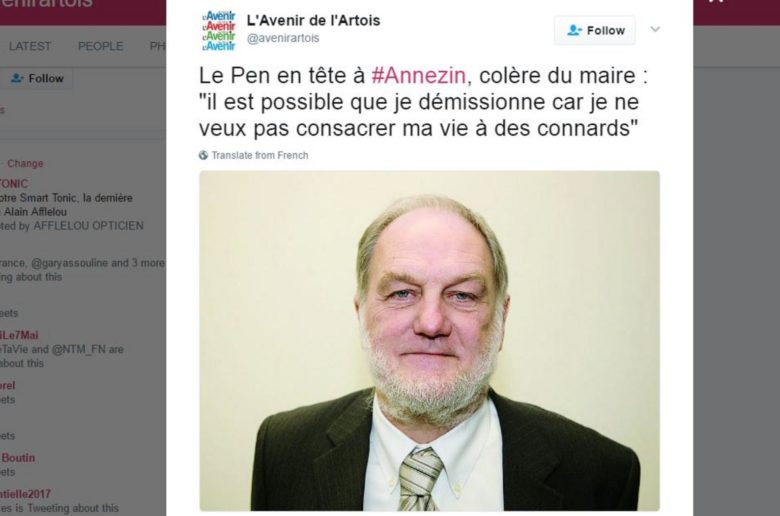Click the add-person icon in the tweet's Follow button
The height and width of the screenshot is (516, 780).
(574, 30)
